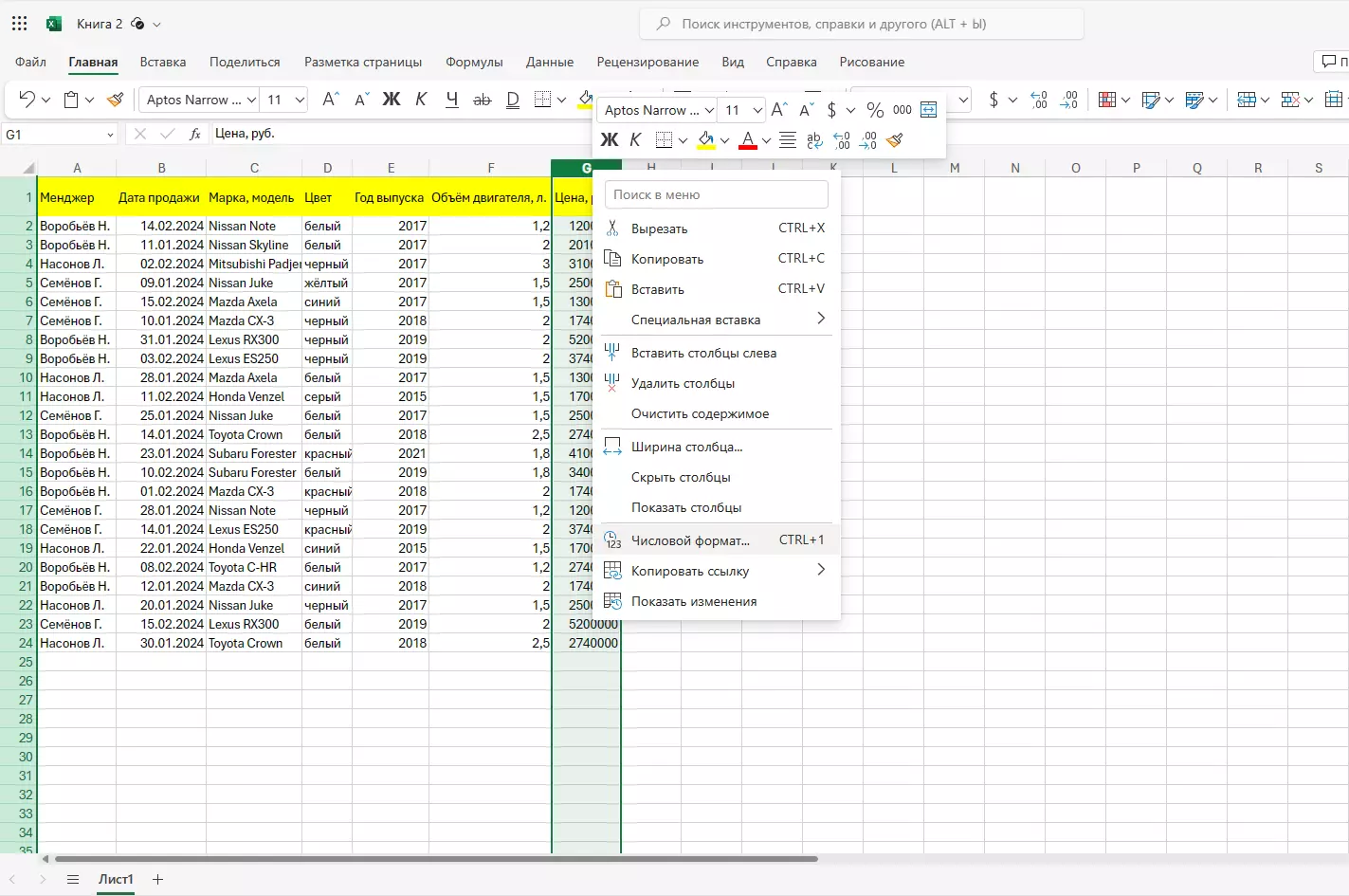The height and width of the screenshot is (896, 1349).
Task: Toggle strikethrough formatting in the ribbon
Action: click(x=483, y=100)
